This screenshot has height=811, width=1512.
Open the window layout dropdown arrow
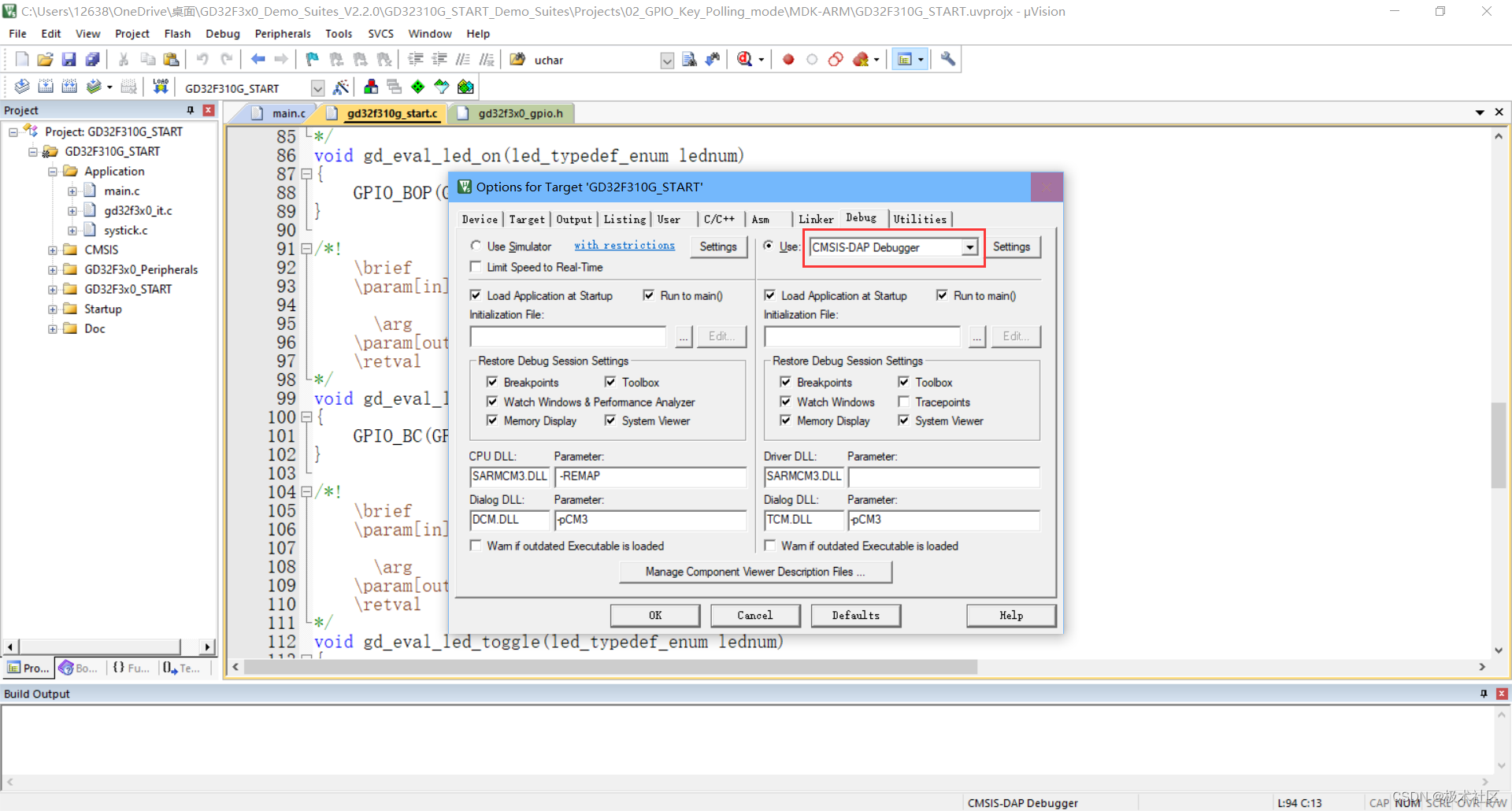point(921,60)
